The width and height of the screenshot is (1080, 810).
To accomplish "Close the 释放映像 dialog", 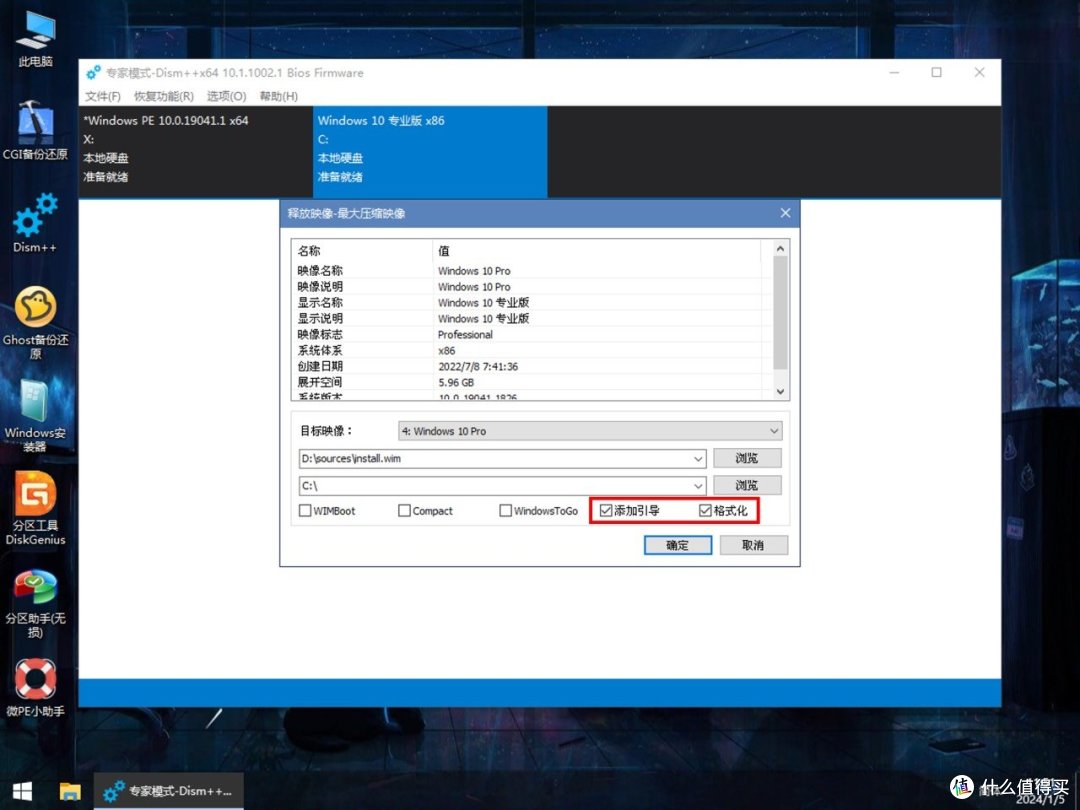I will pos(785,213).
